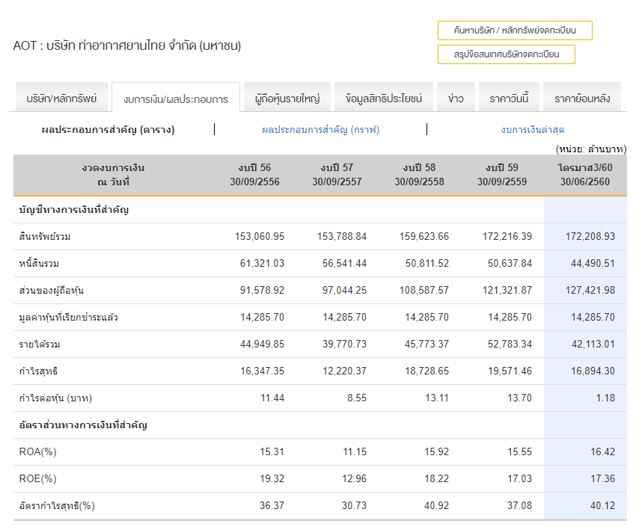Select the 172,208.93 total assets cell
This screenshot has height=529, width=644.
click(x=589, y=236)
